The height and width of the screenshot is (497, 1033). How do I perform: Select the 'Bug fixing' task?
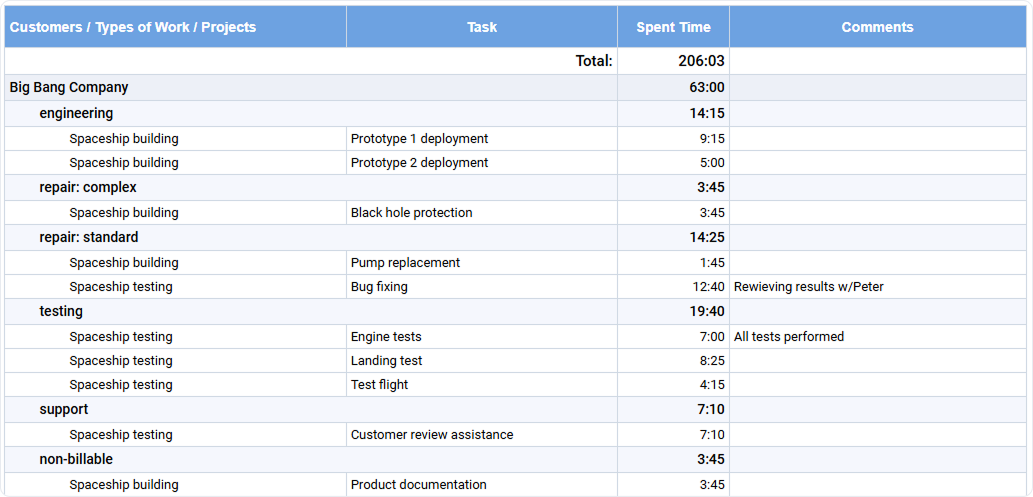[x=379, y=287]
